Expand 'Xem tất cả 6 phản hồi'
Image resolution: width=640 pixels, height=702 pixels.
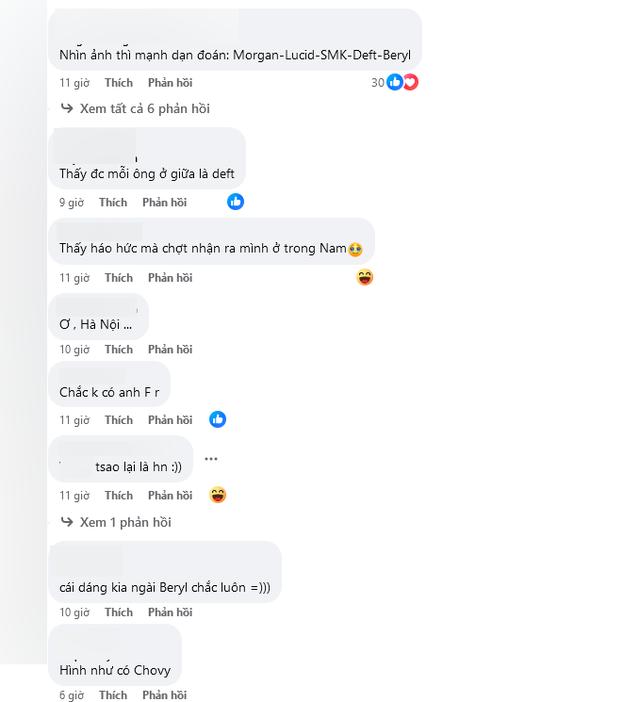coord(144,108)
